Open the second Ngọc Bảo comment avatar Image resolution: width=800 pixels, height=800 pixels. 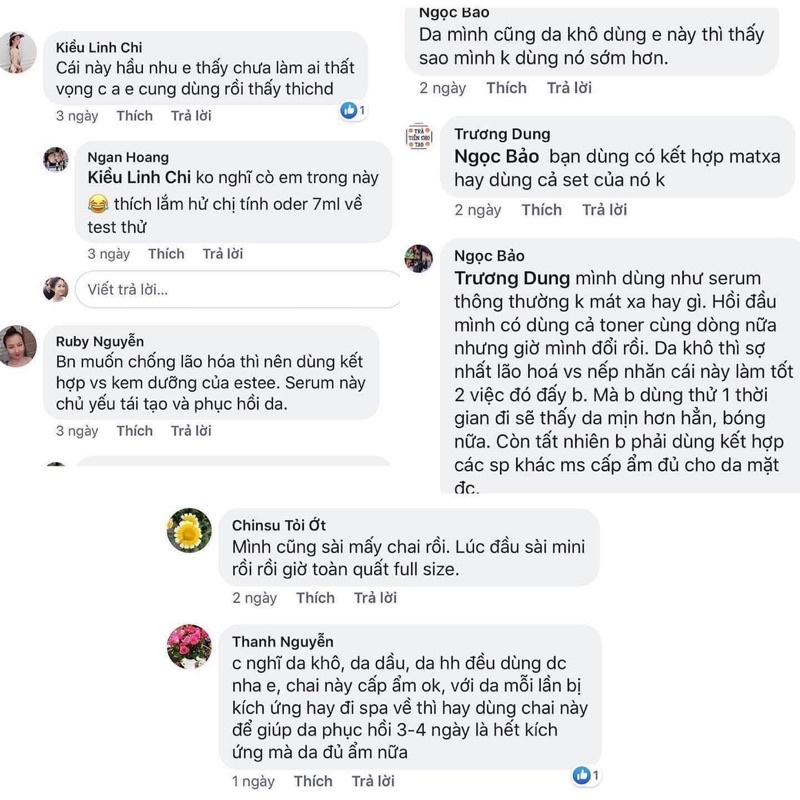[419, 258]
